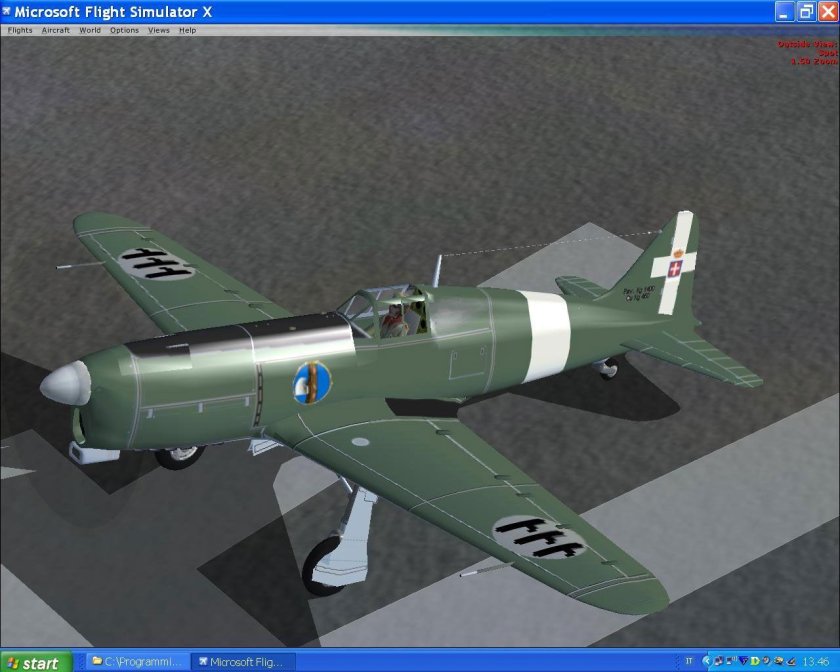840x672 pixels.
Task: Click the Flight Simulator title bar icon
Action: click(x=9, y=11)
